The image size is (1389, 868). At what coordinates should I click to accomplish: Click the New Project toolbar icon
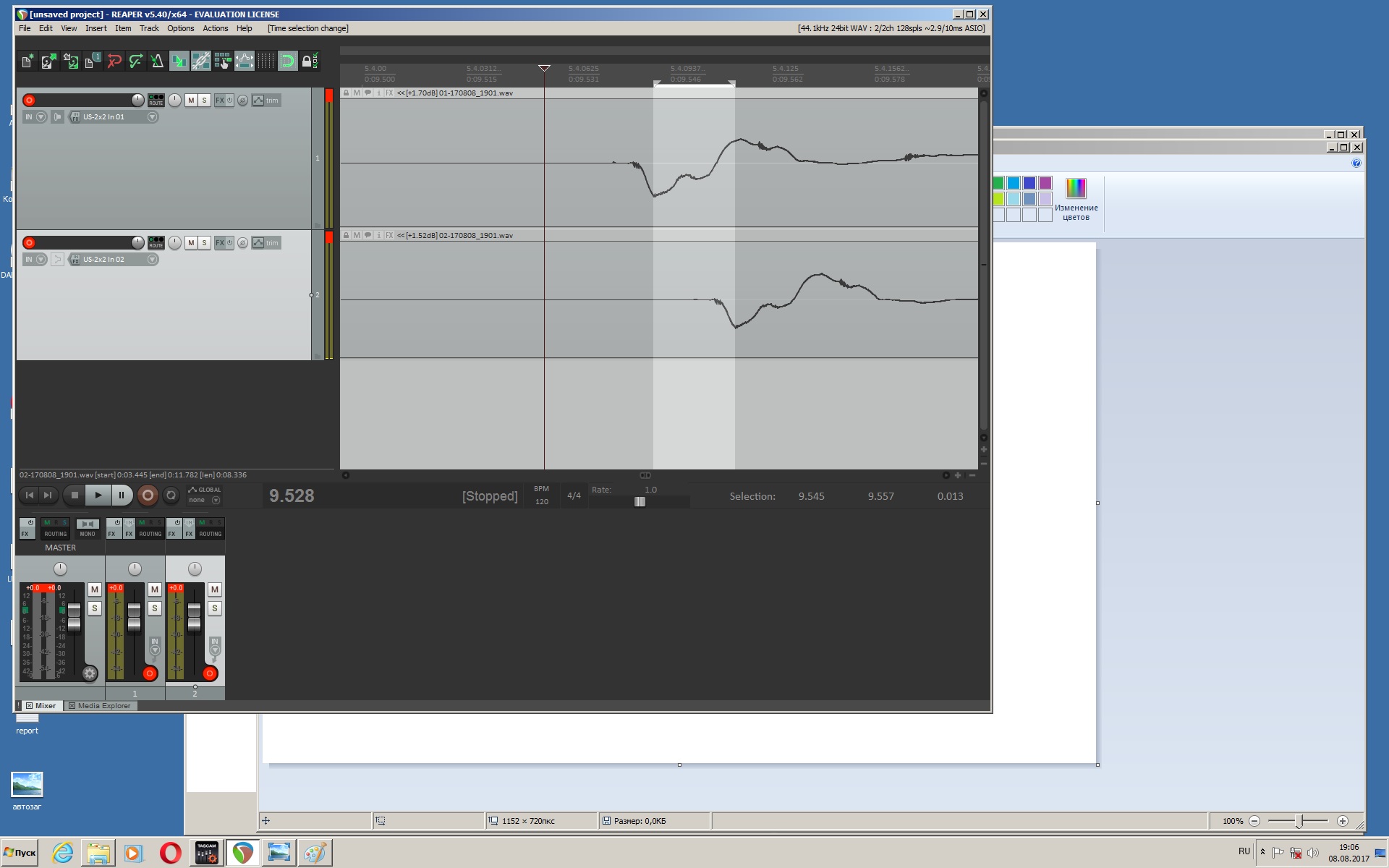27,61
